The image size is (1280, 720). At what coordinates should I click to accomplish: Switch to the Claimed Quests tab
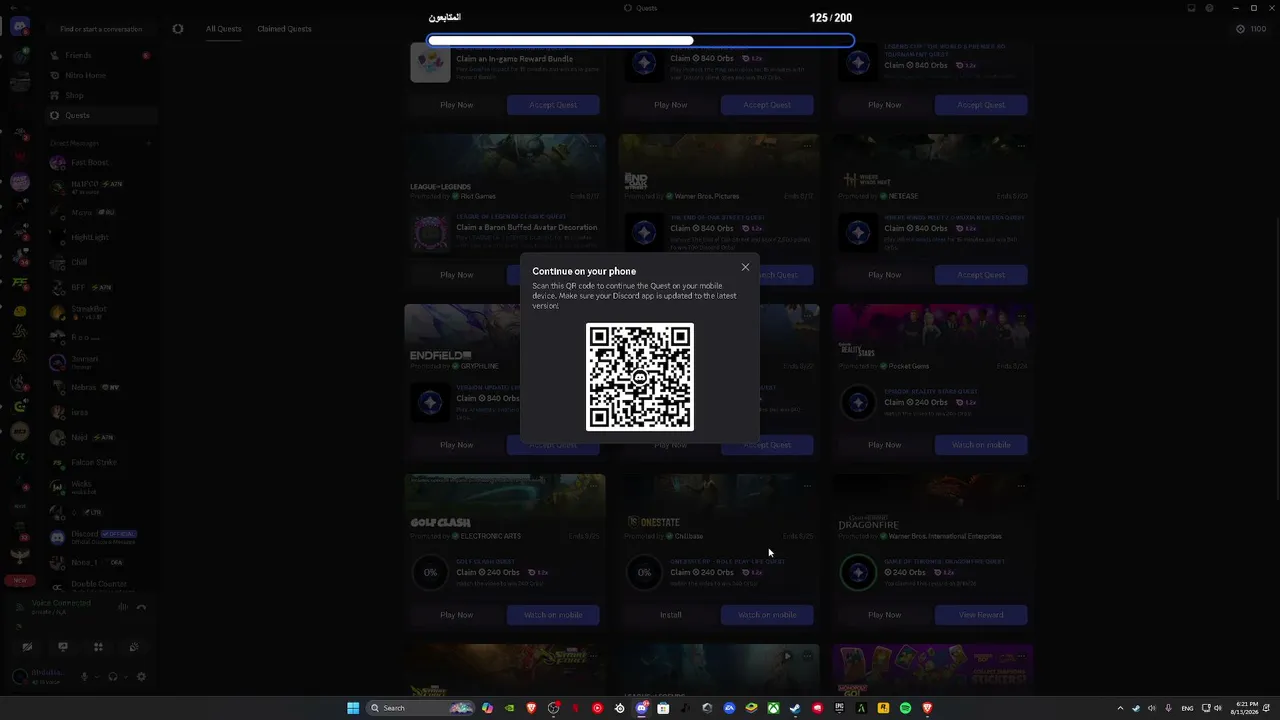[x=284, y=29]
